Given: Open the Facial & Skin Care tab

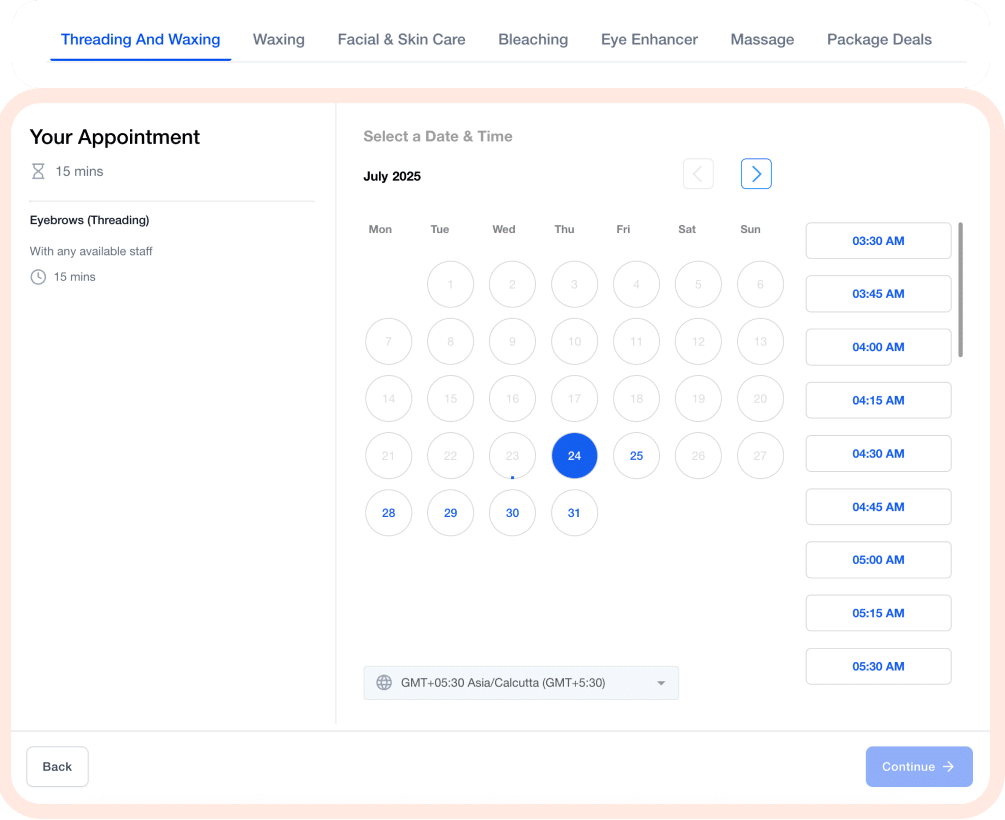Looking at the screenshot, I should coord(401,40).
